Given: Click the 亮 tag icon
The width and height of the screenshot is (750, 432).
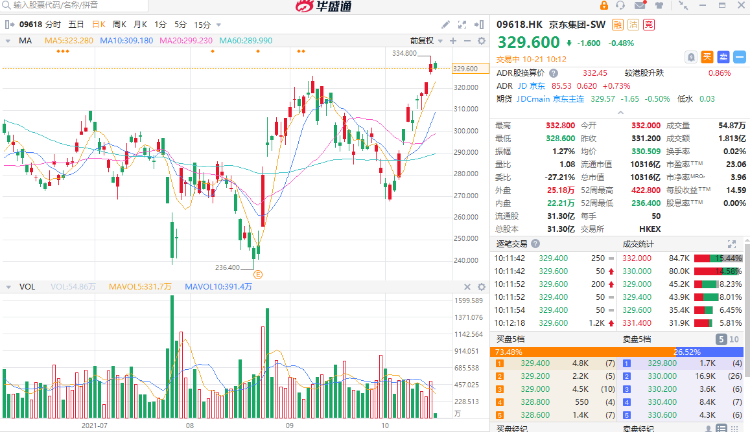Looking at the screenshot, I should click(x=649, y=25).
